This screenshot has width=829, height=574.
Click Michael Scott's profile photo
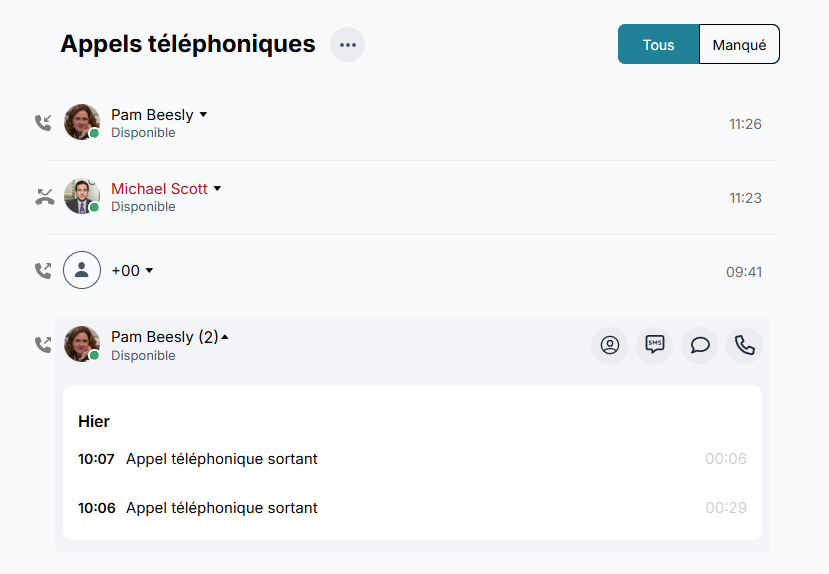(82, 196)
